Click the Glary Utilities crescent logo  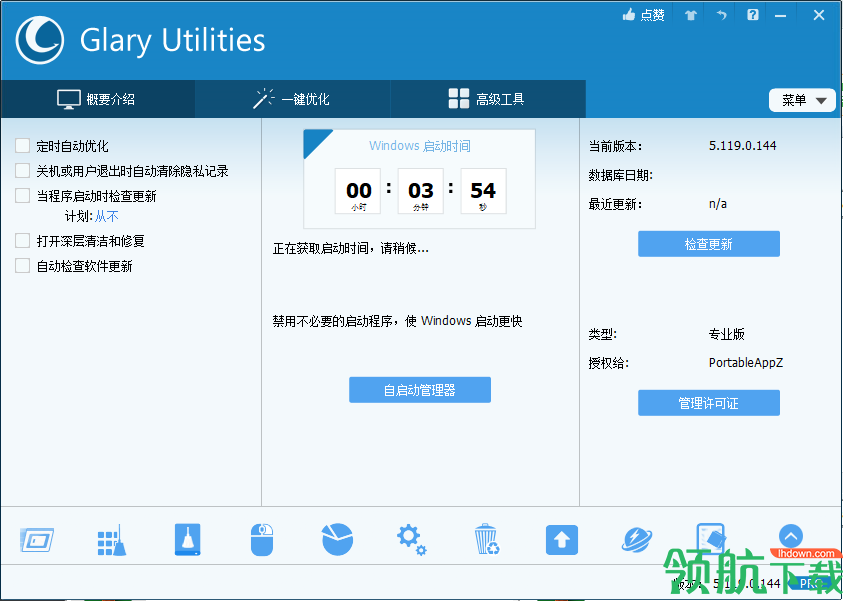(x=40, y=40)
